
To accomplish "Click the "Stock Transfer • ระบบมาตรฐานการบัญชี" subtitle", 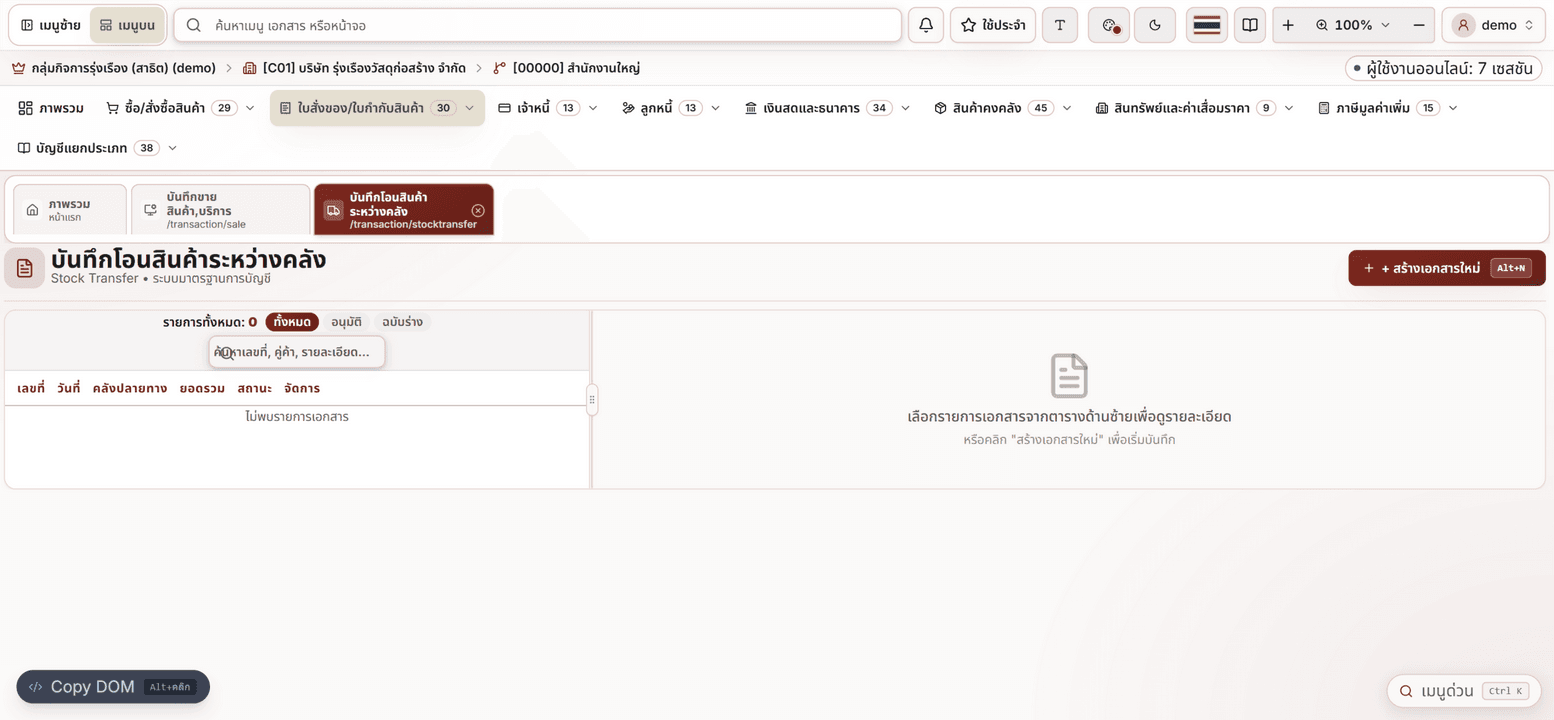I will coord(161,279).
